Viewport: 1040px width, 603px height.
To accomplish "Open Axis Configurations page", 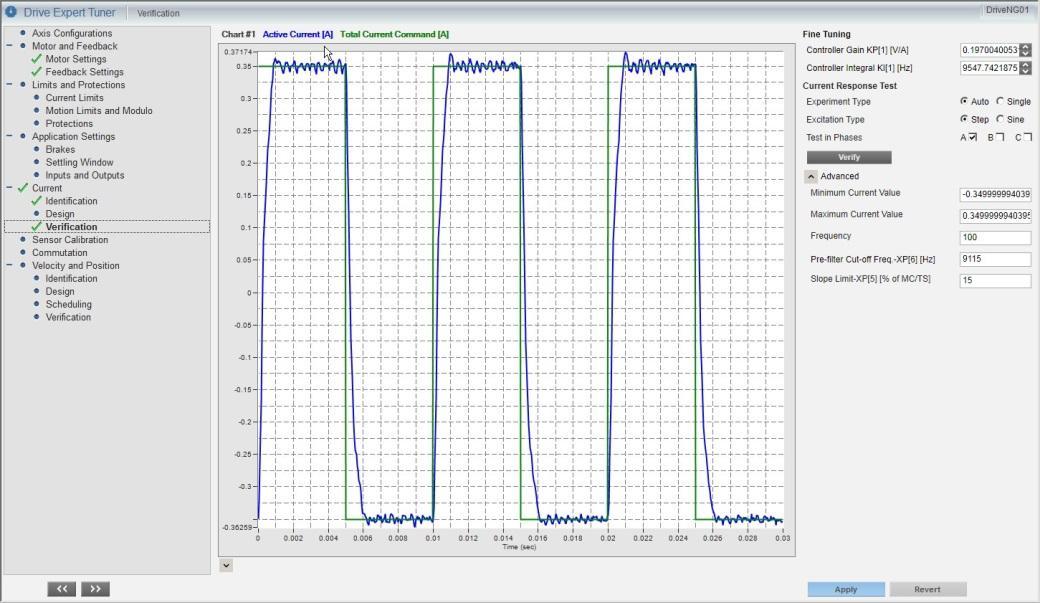I will coord(72,33).
